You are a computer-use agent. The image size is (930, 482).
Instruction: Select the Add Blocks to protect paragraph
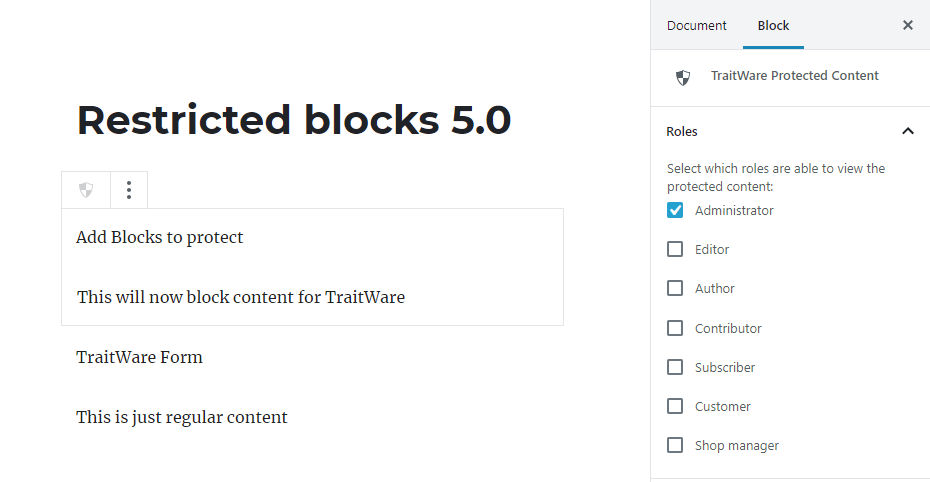160,237
